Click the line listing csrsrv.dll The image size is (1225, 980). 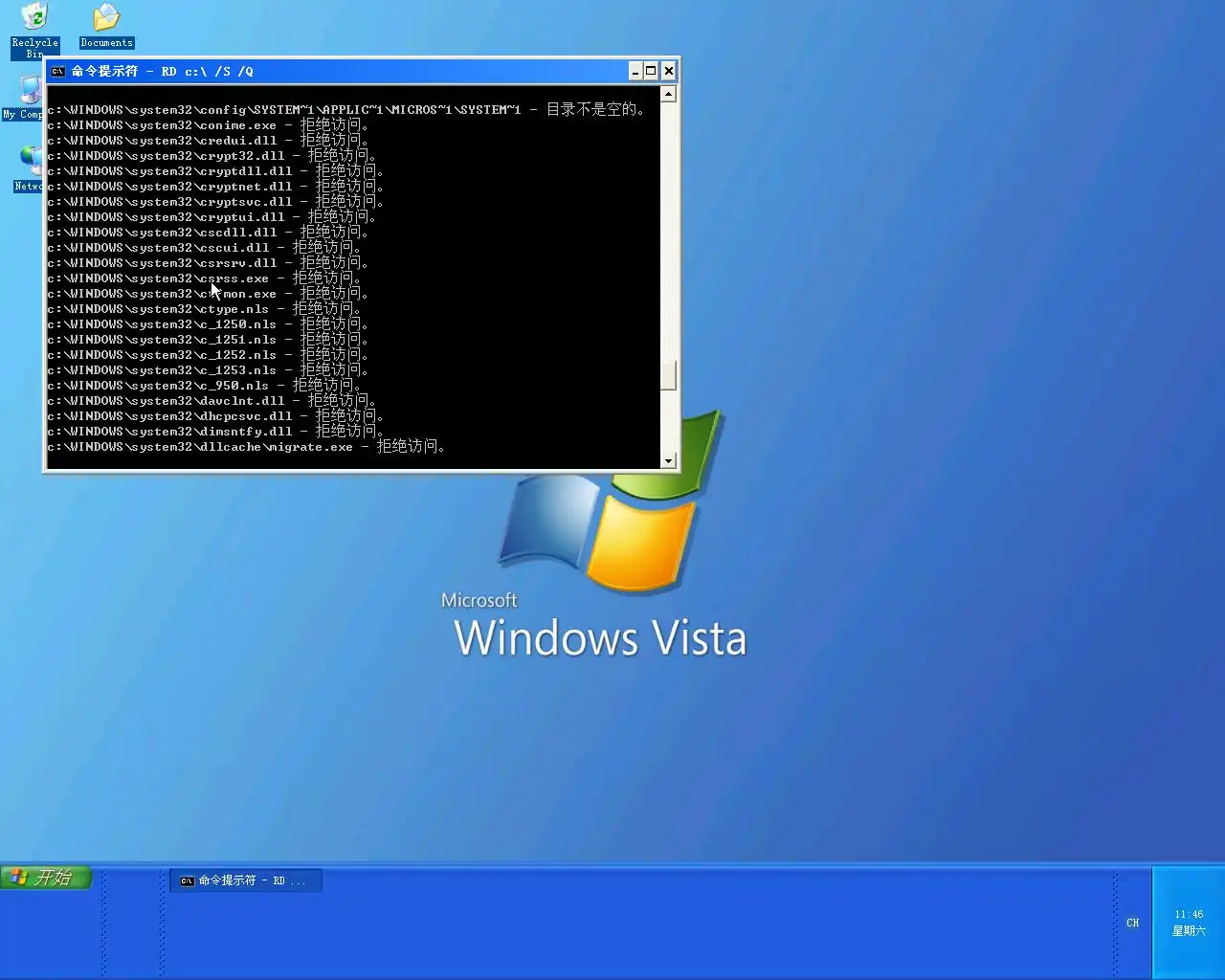(208, 263)
